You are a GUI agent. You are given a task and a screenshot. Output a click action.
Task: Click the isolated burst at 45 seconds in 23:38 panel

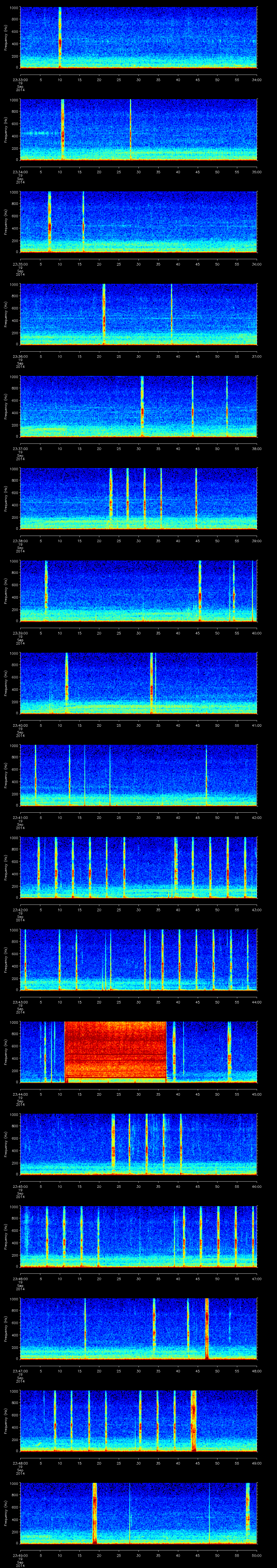click(x=196, y=499)
